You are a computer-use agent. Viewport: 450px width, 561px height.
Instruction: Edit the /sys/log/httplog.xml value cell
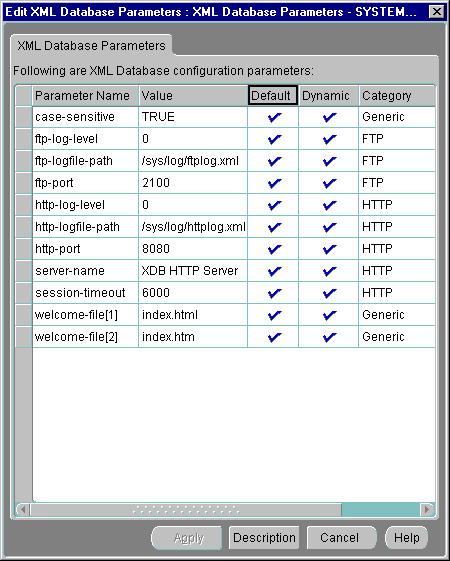[x=193, y=227]
